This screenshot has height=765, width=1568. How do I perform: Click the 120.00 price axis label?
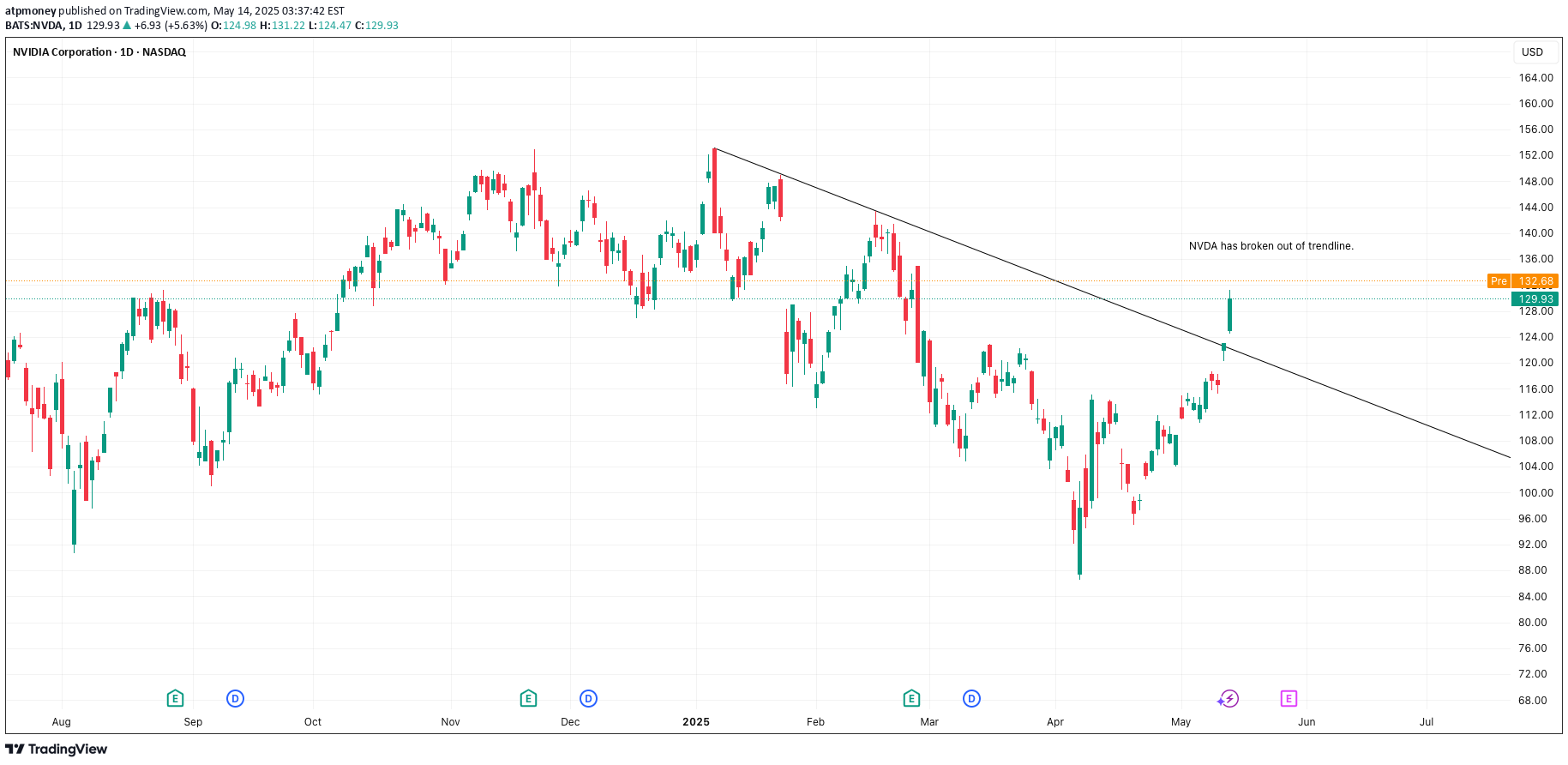click(x=1535, y=363)
